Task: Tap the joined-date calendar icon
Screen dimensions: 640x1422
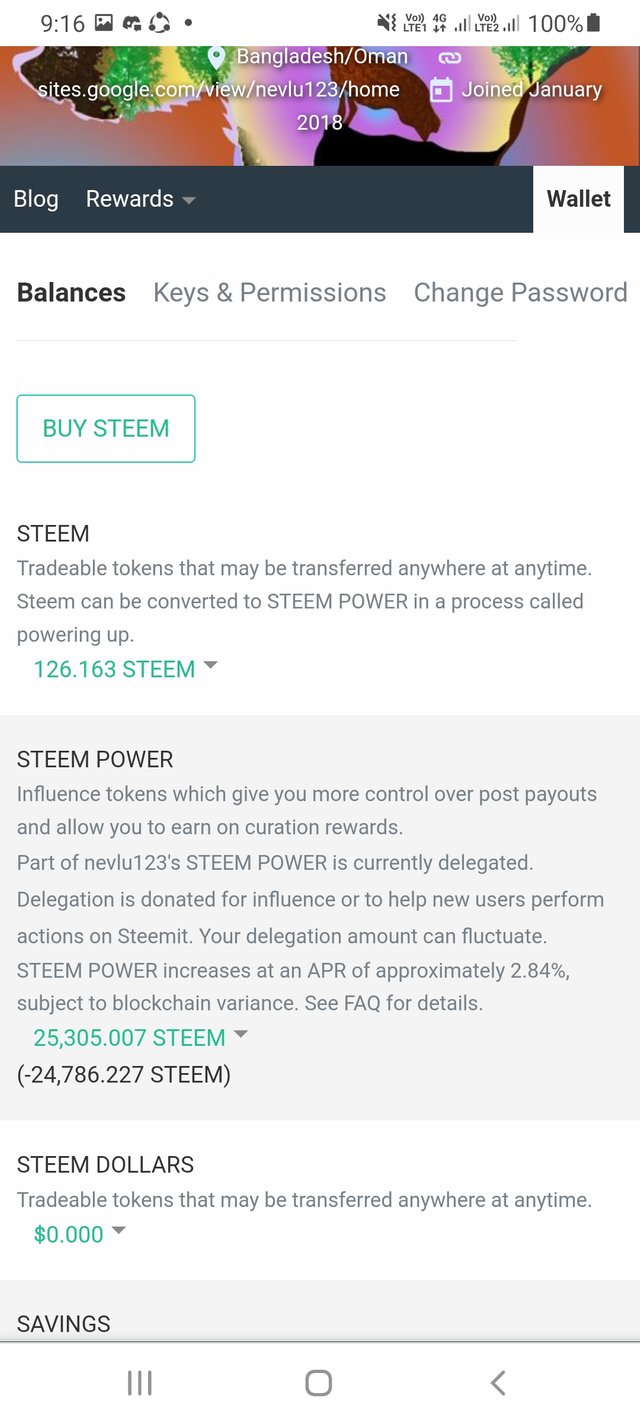Action: pos(441,90)
